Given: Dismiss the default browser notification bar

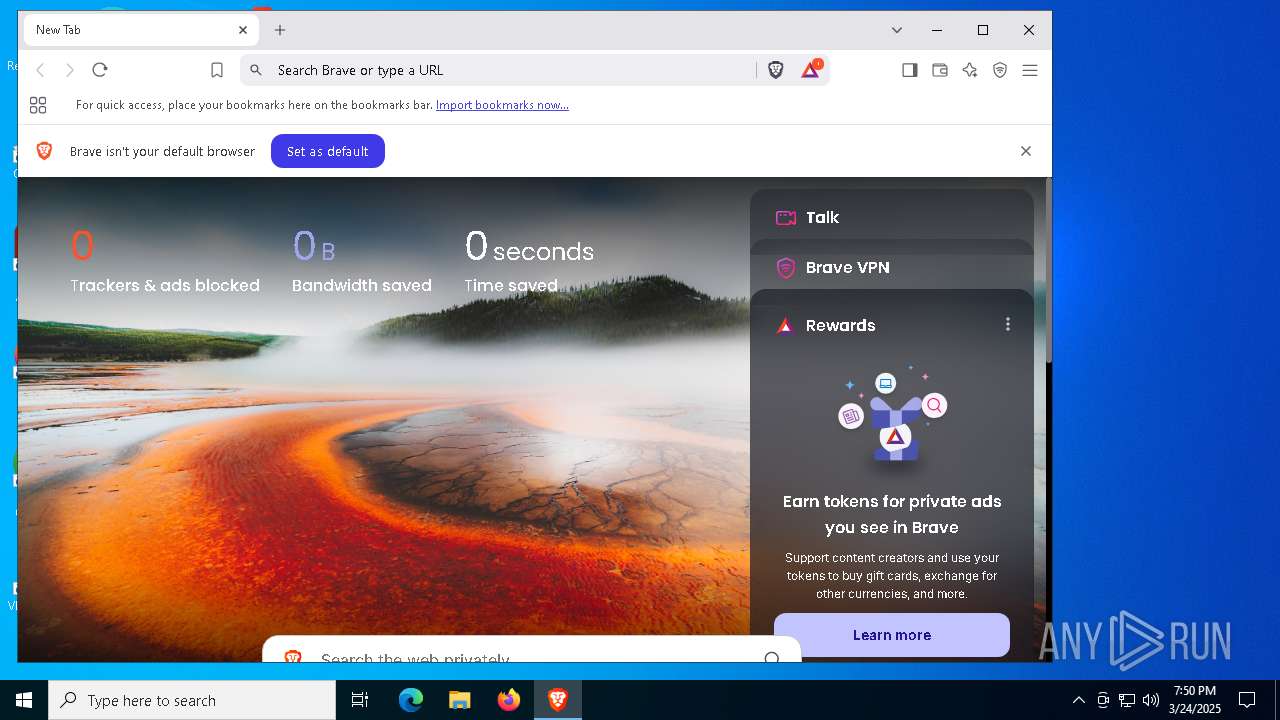Looking at the screenshot, I should point(1026,151).
